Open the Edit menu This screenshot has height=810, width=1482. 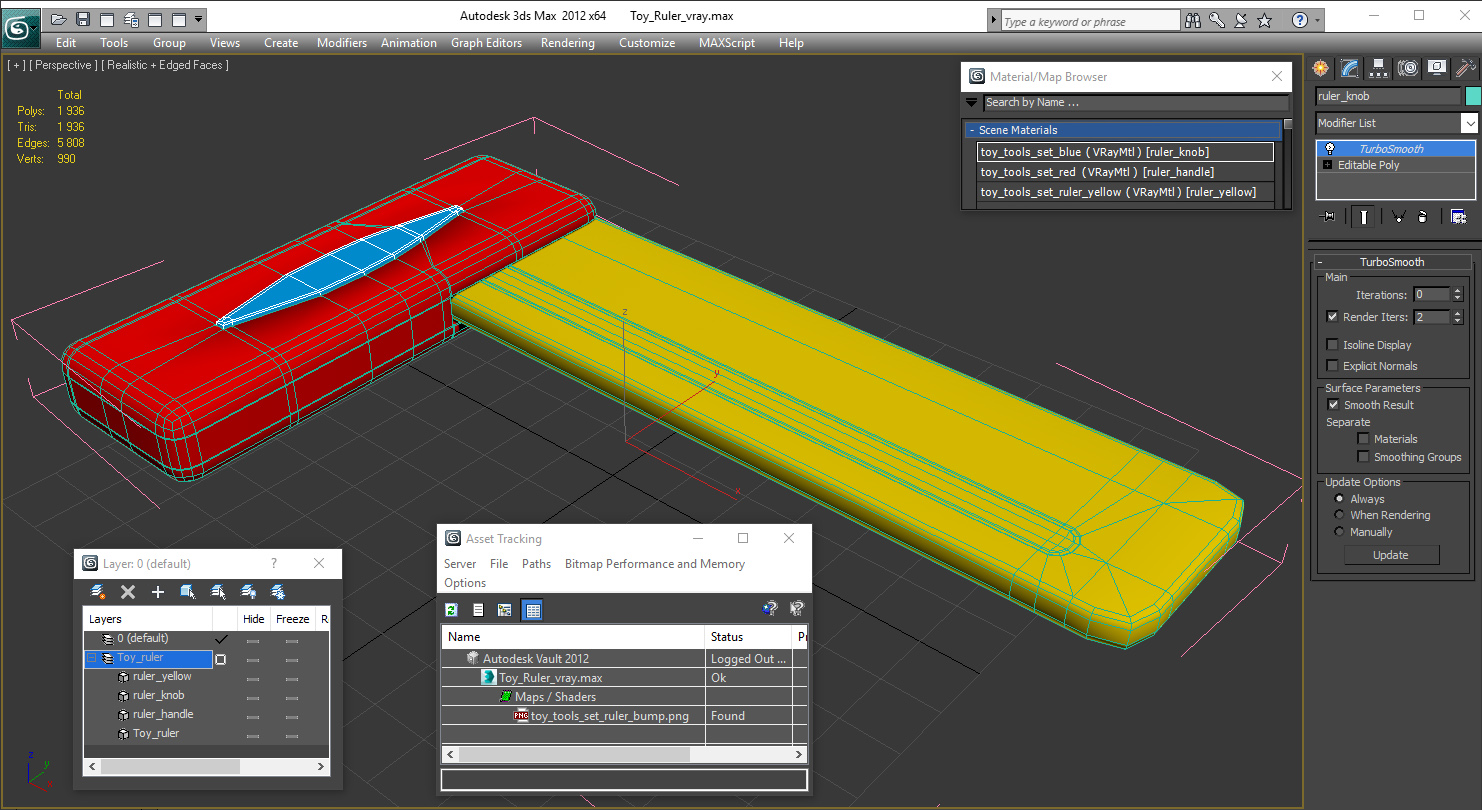point(66,43)
